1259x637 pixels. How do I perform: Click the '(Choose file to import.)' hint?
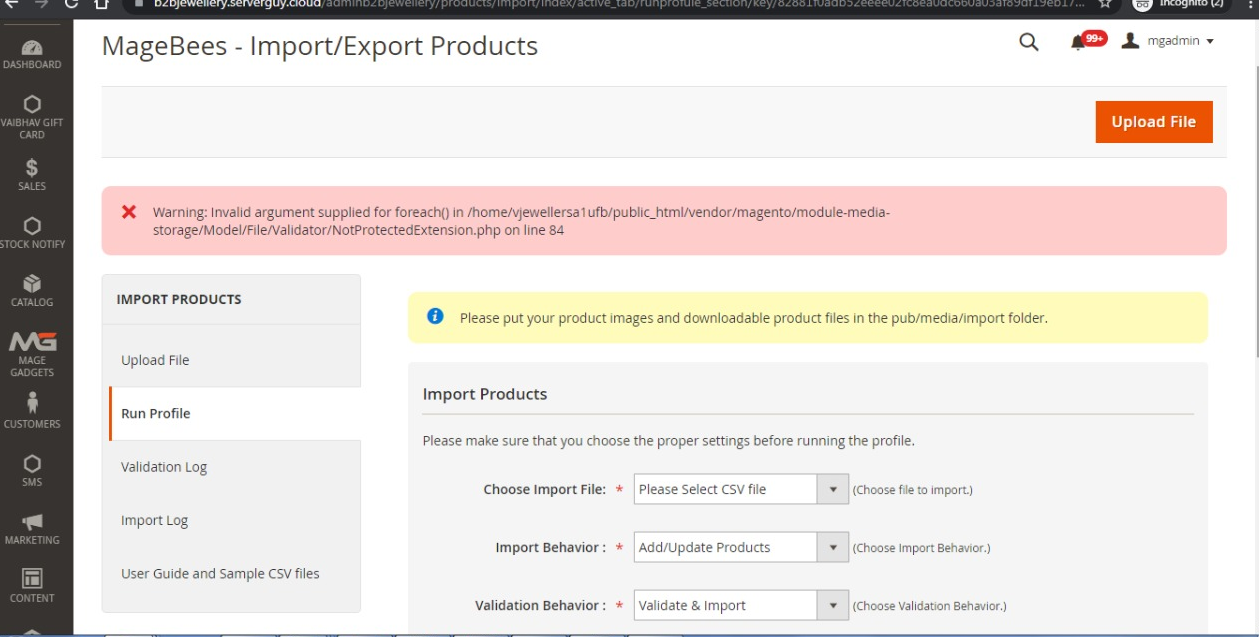tap(913, 490)
